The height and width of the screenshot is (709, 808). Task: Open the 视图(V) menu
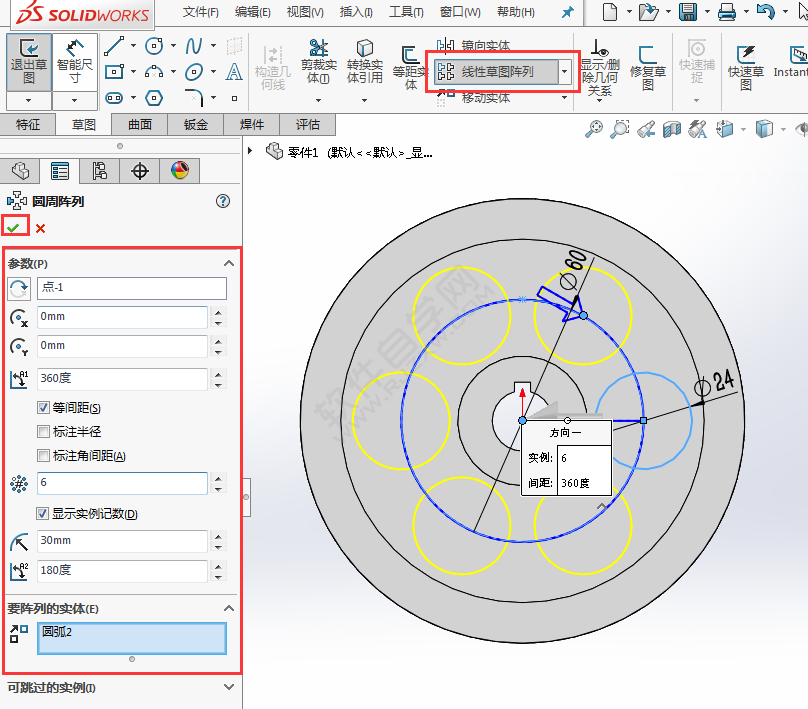[x=305, y=12]
